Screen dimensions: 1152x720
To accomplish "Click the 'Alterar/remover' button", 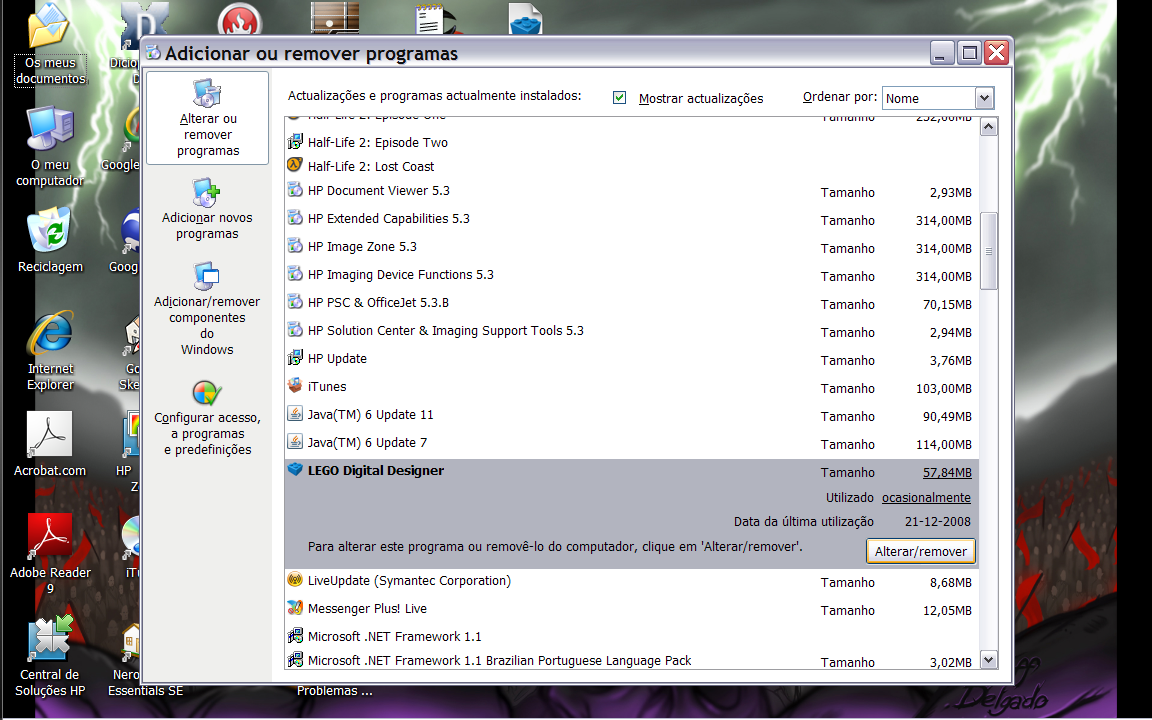I will [921, 552].
